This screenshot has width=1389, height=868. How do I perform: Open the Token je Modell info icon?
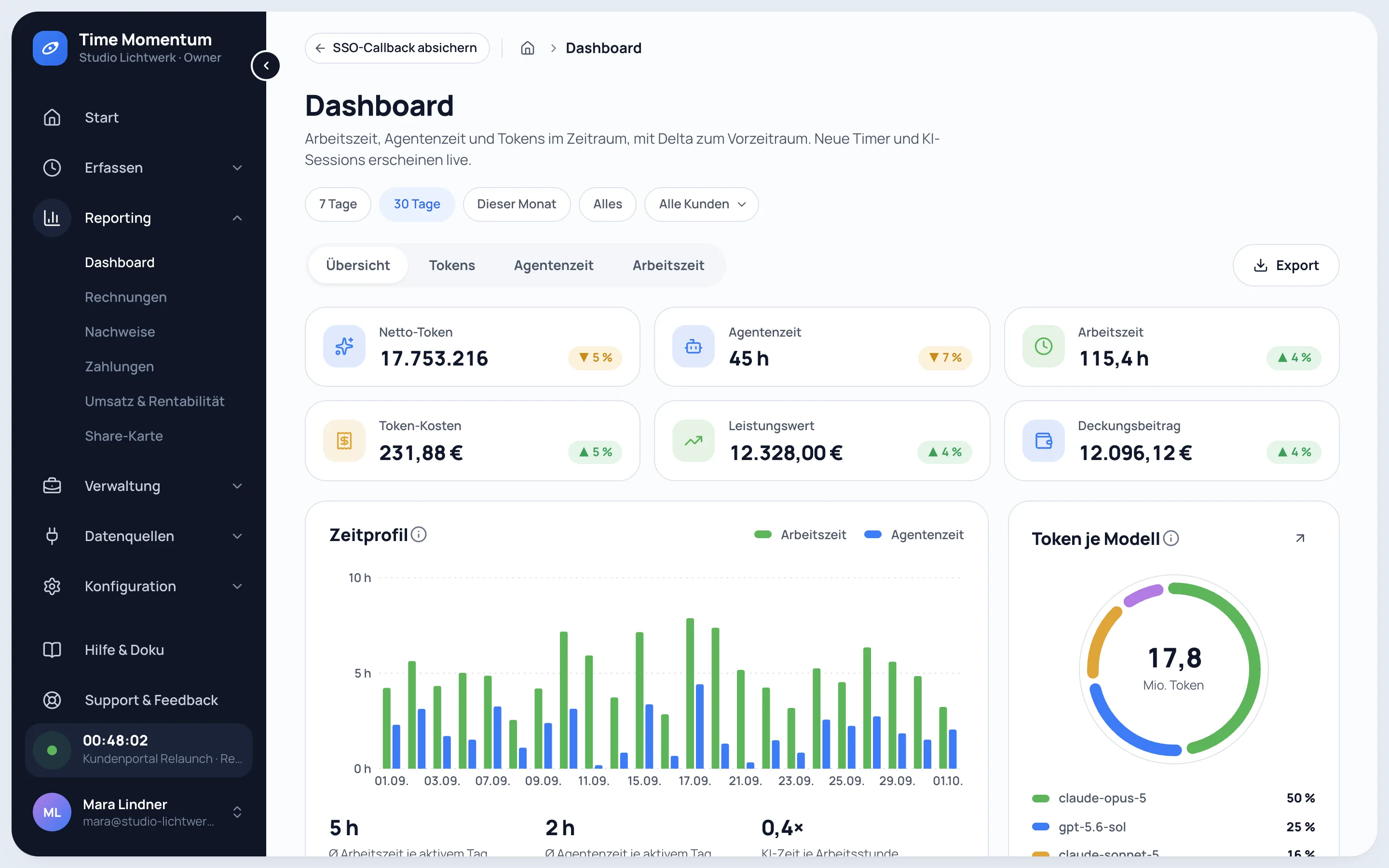pyautogui.click(x=1171, y=539)
